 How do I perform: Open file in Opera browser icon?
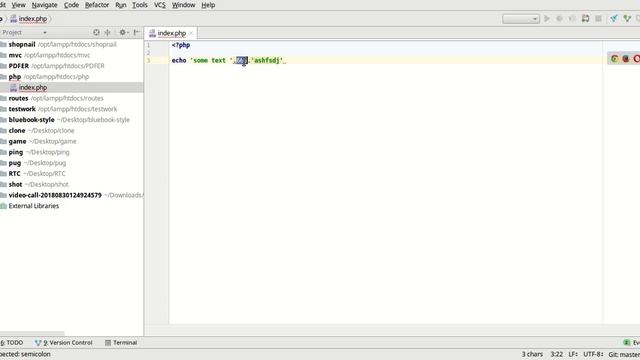(637, 59)
